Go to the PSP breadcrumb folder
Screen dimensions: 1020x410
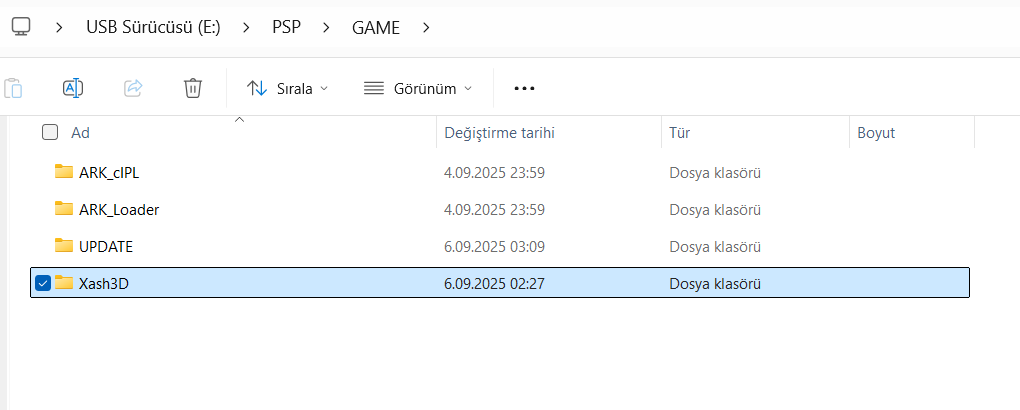pyautogui.click(x=287, y=28)
